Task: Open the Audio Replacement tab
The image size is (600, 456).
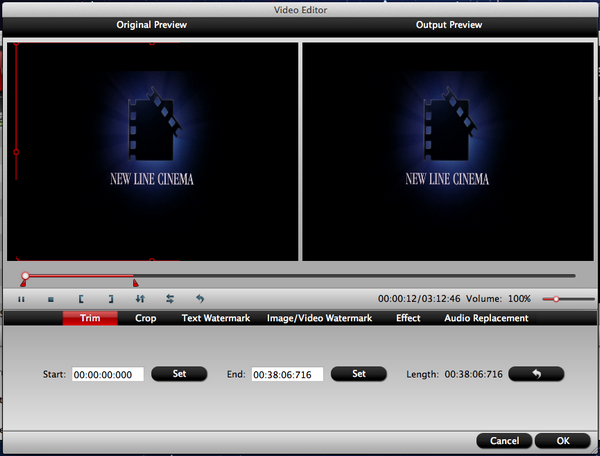Action: click(x=486, y=318)
